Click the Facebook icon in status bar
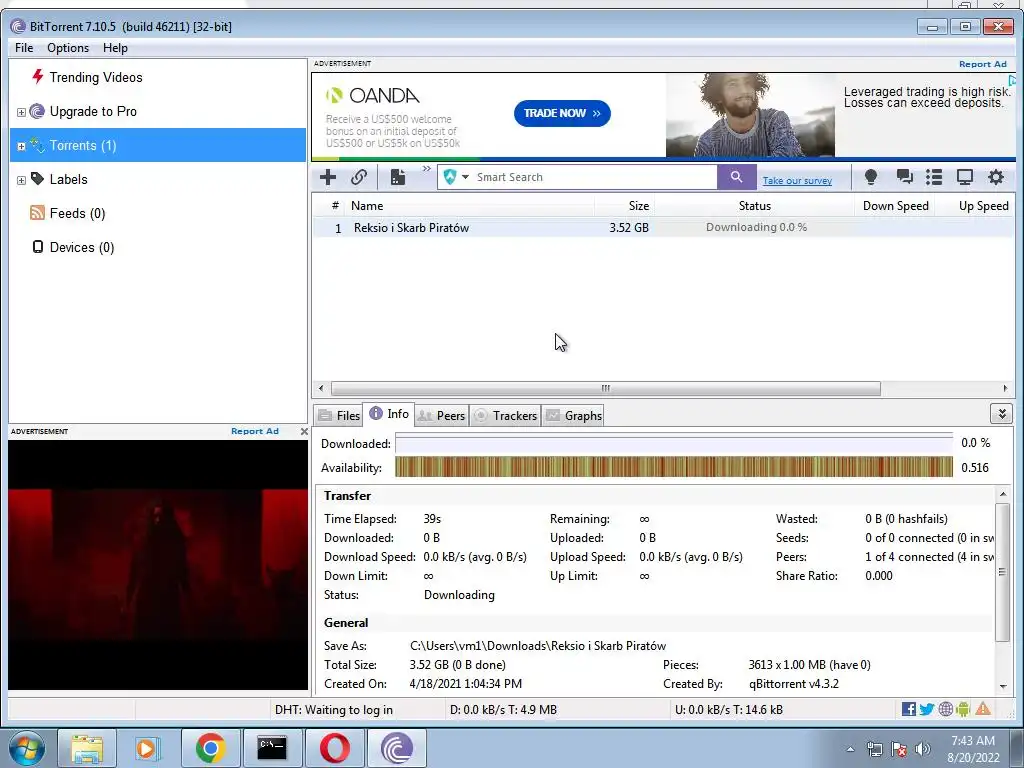This screenshot has width=1024, height=768. [x=908, y=709]
